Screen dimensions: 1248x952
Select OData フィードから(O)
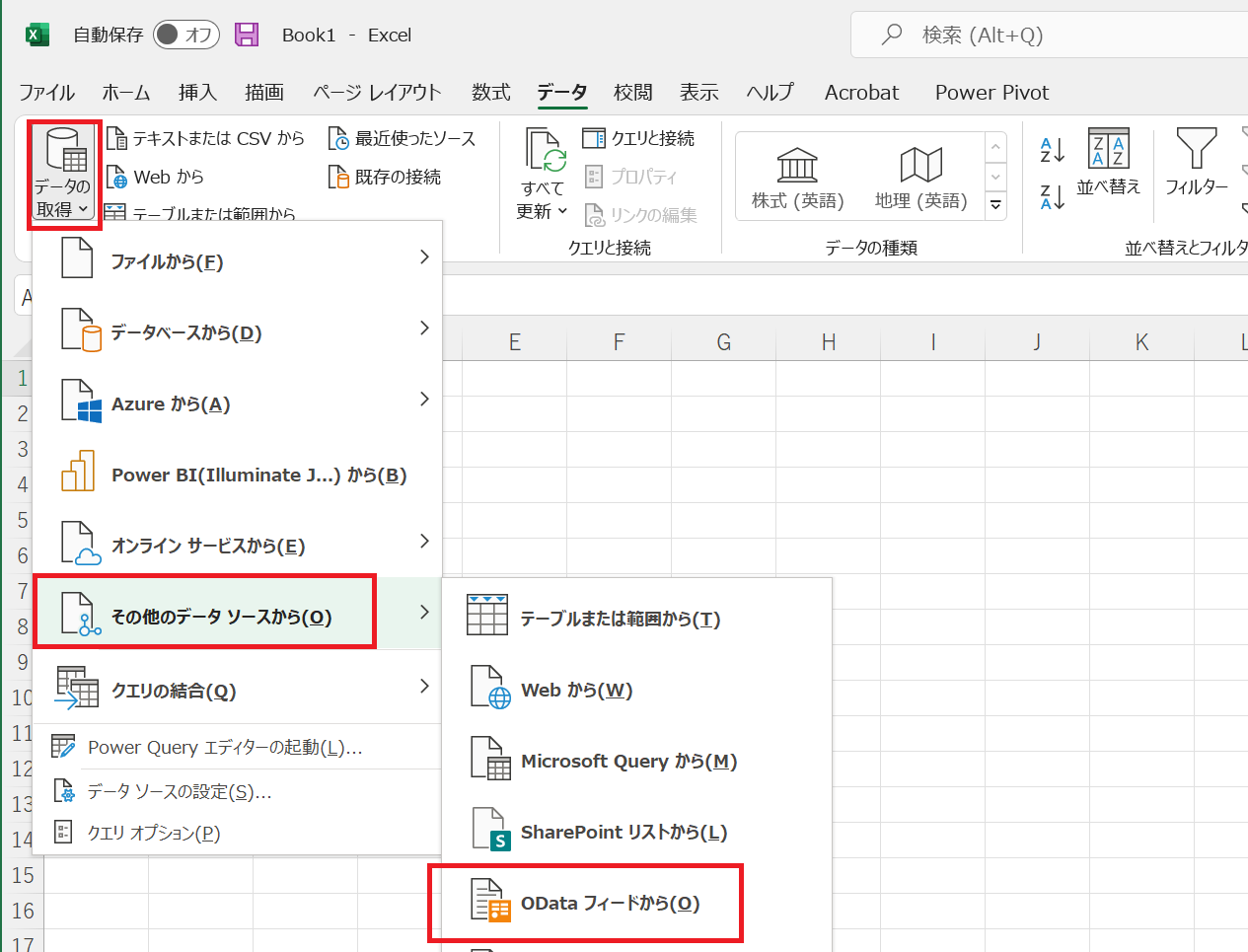click(x=637, y=902)
